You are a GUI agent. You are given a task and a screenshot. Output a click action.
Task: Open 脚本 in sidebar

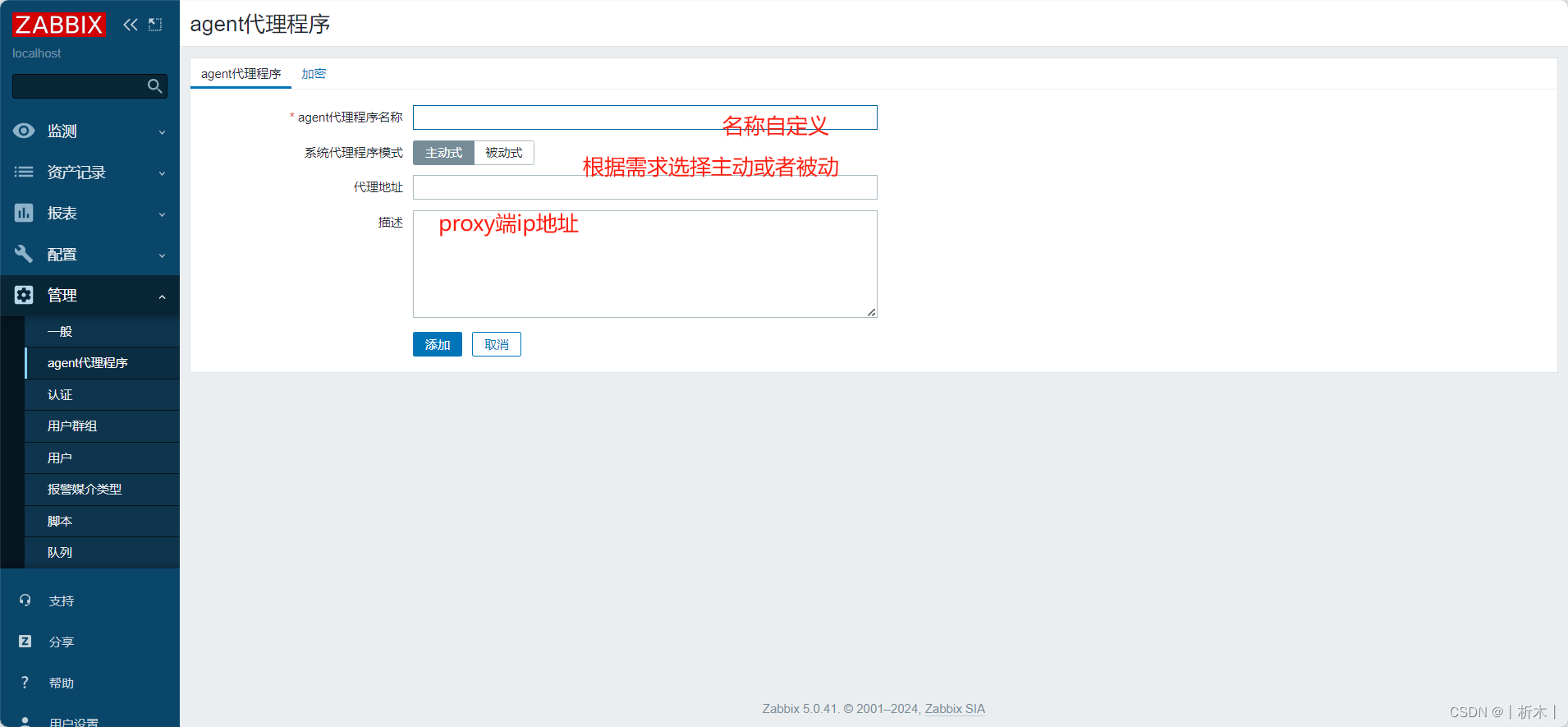click(x=102, y=522)
